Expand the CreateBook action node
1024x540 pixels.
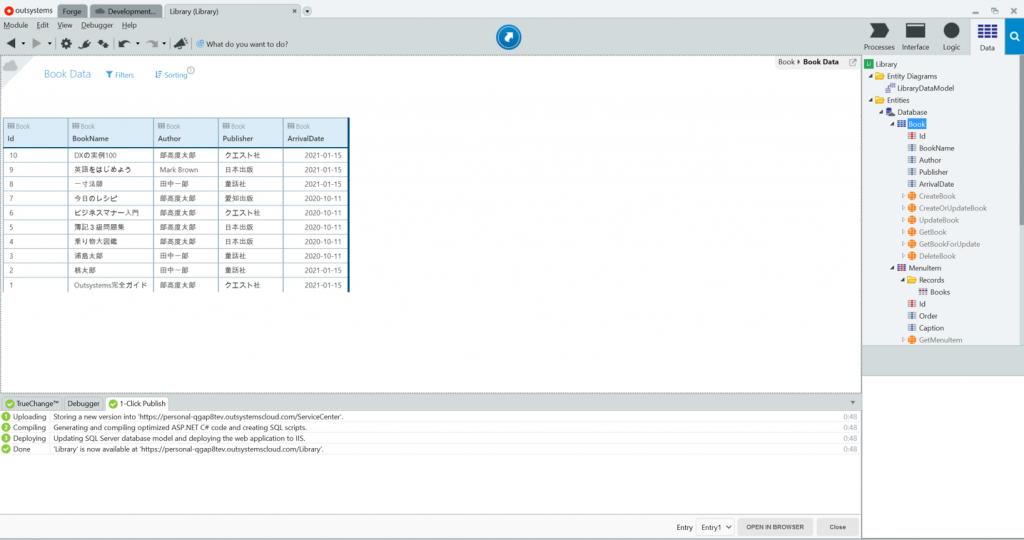902,196
